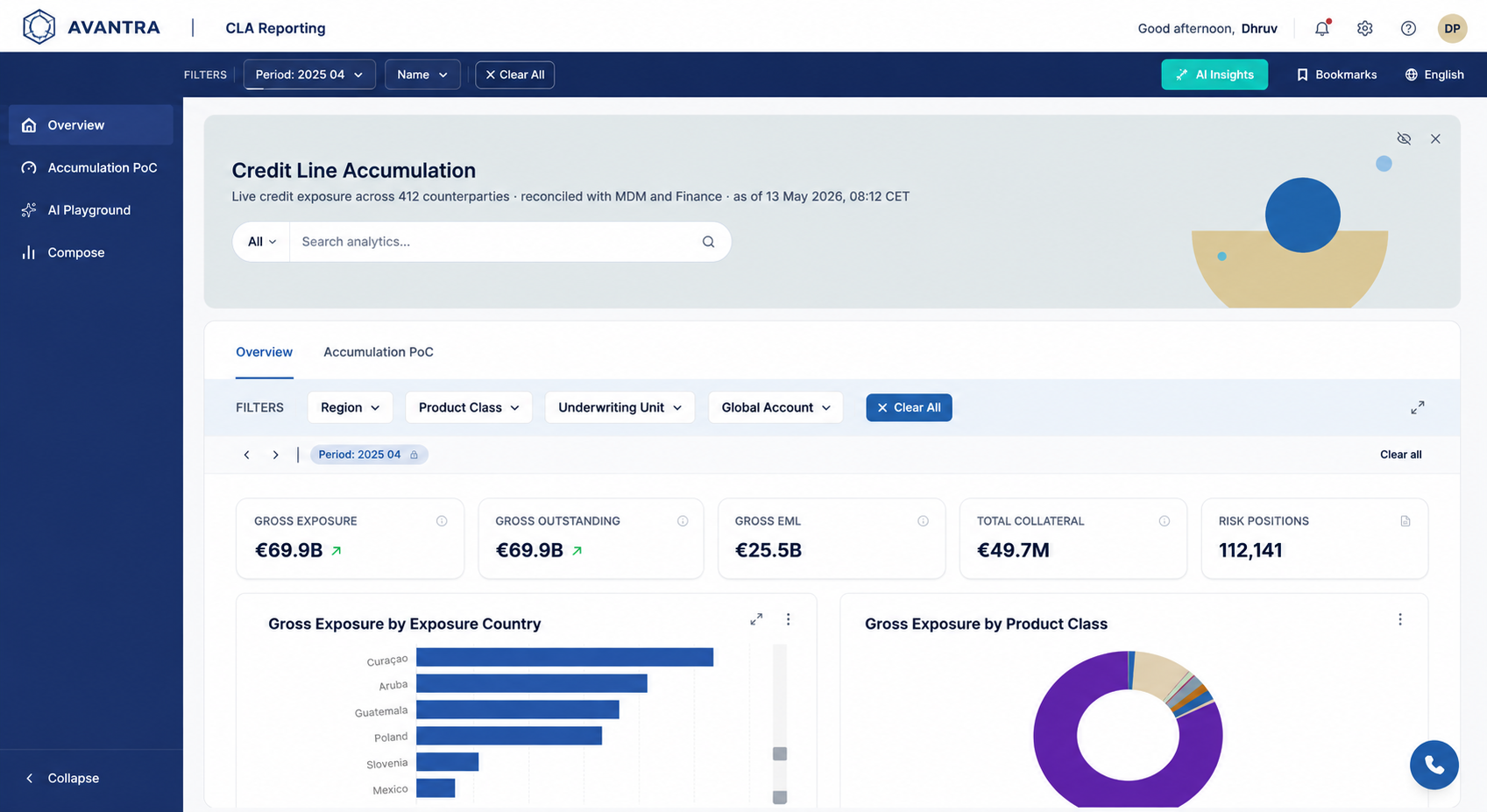Click the lower chart scrollbar handle
Image resolution: width=1487 pixels, height=812 pixels.
coord(780,797)
